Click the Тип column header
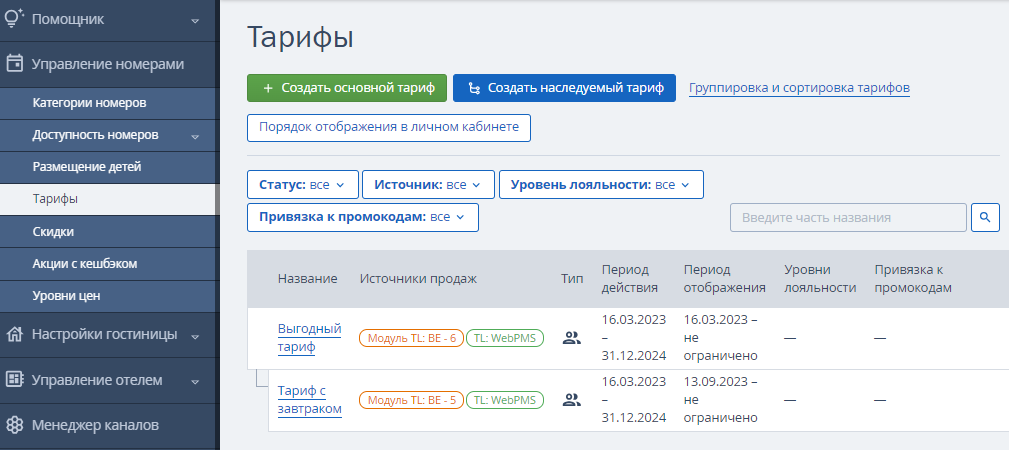The image size is (1009, 450). point(572,279)
